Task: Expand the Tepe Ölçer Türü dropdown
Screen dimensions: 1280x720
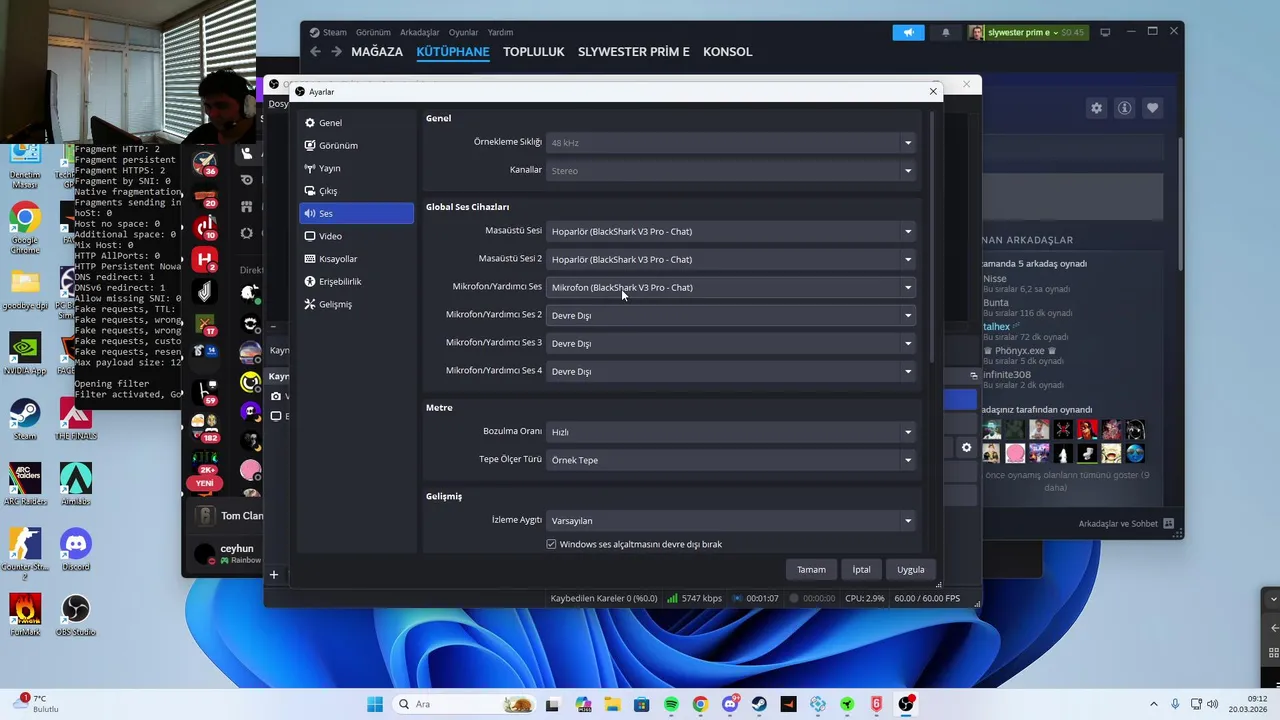Action: point(731,460)
